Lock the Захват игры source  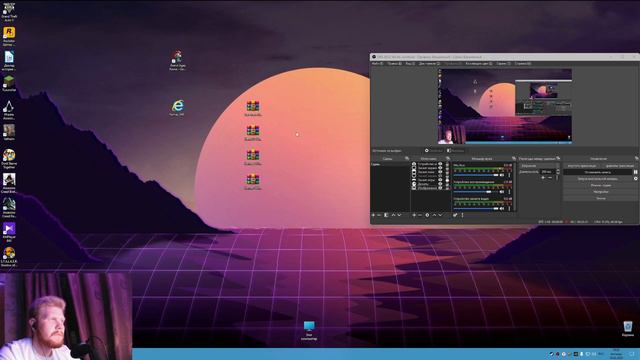pyautogui.click(x=447, y=180)
